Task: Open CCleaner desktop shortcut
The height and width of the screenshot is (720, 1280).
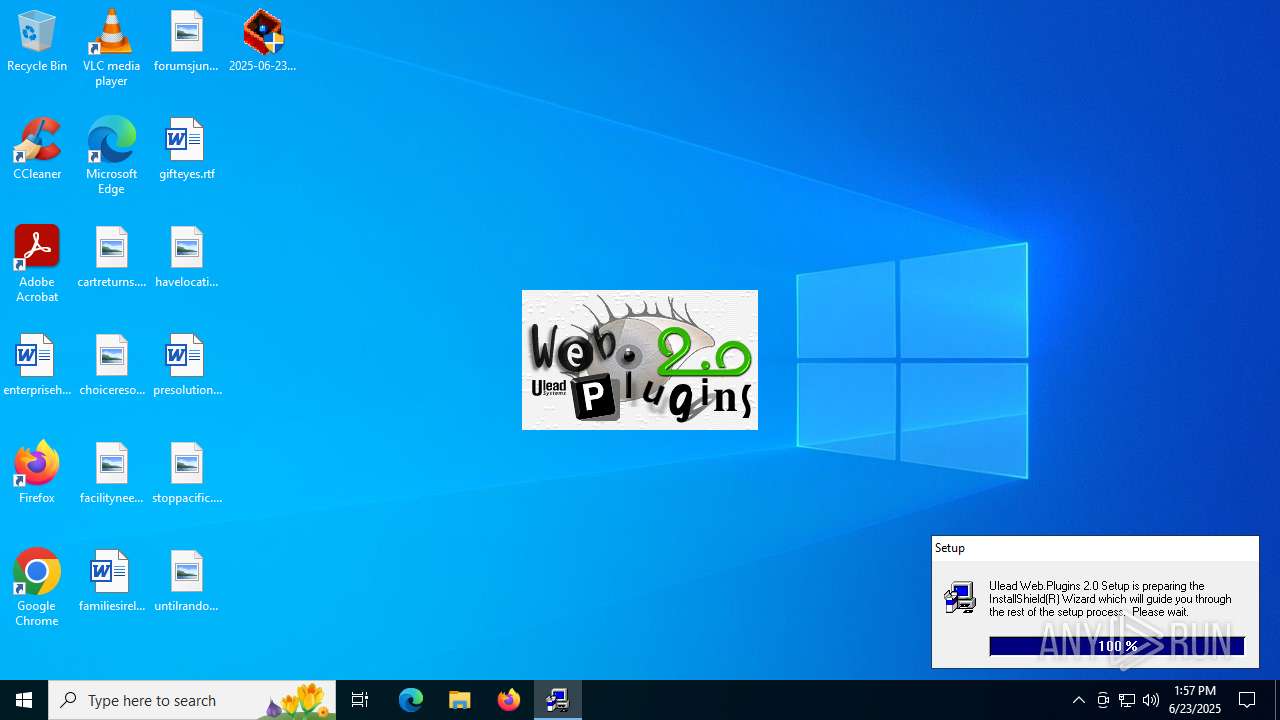Action: tap(37, 150)
